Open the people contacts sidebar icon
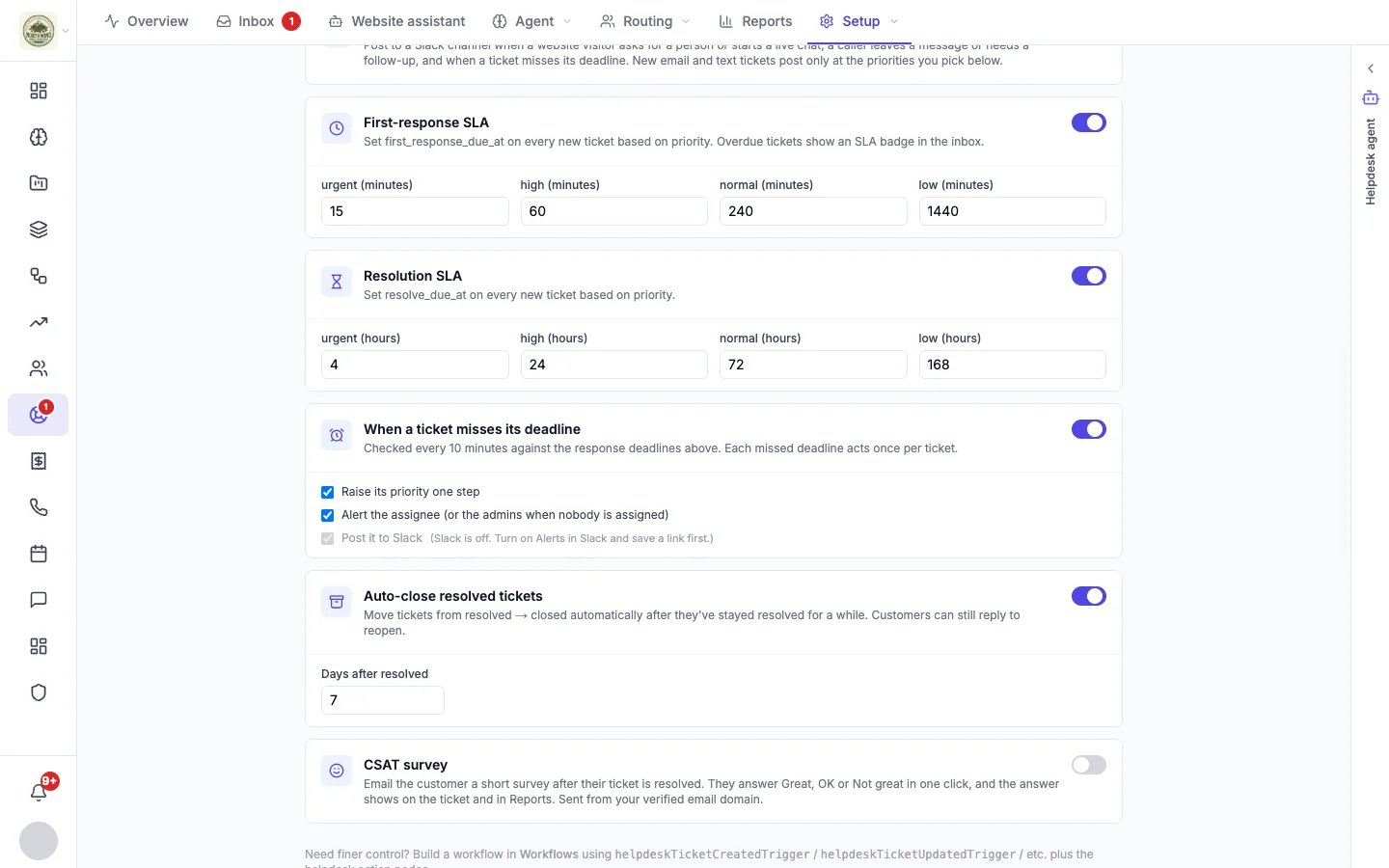This screenshot has width=1389, height=868. click(39, 368)
